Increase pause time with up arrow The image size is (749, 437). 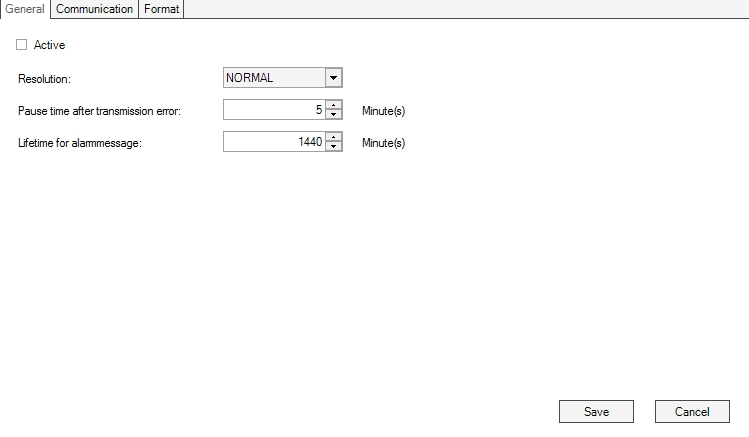(334, 106)
